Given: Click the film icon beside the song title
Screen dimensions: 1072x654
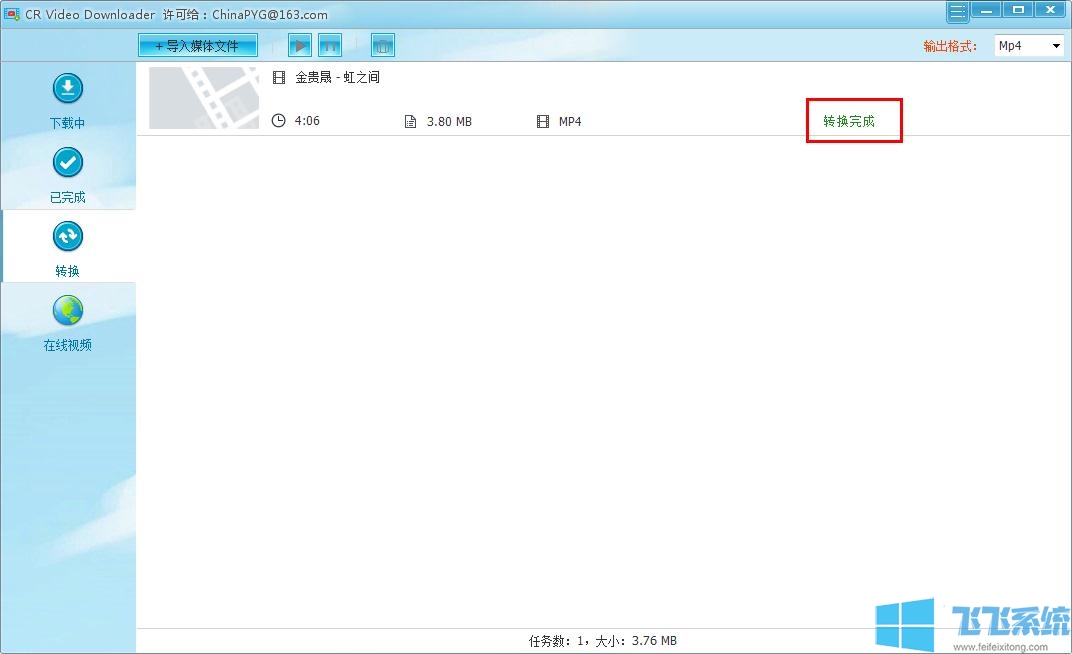Looking at the screenshot, I should [x=279, y=77].
